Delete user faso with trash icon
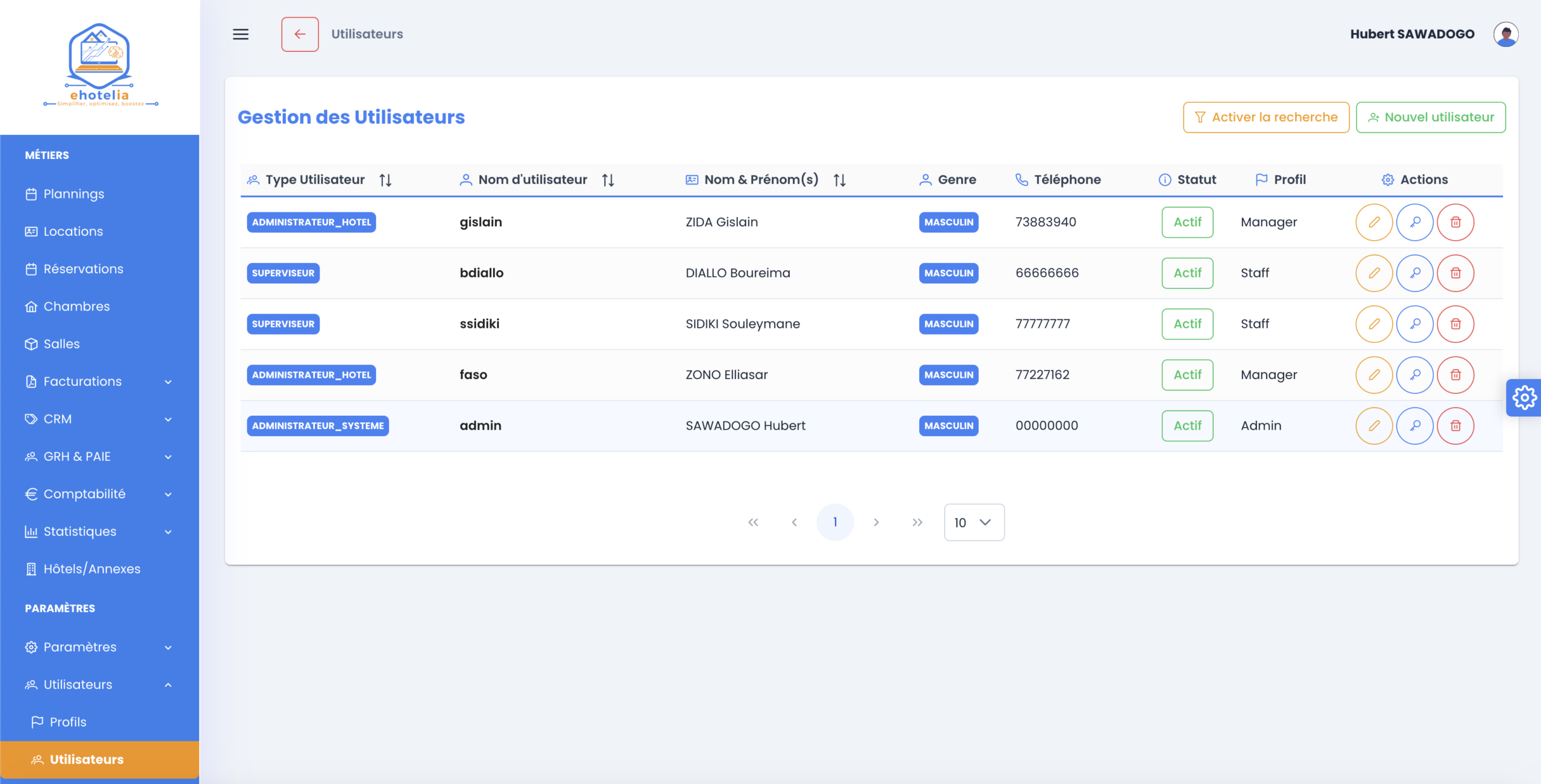1541x784 pixels. pyautogui.click(x=1455, y=375)
